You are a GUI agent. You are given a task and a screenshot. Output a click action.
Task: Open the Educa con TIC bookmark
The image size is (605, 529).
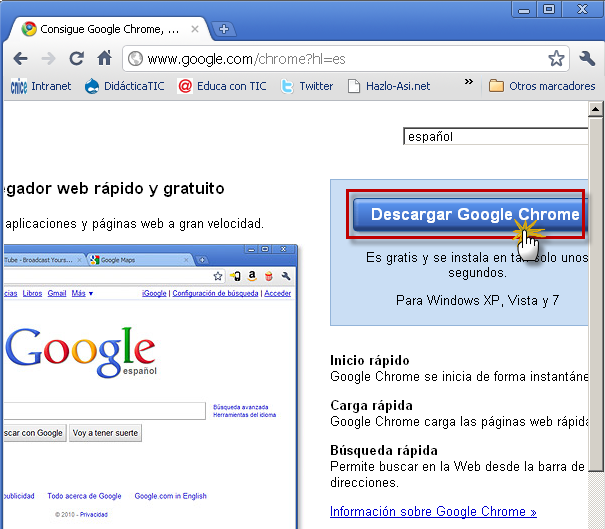[225, 86]
